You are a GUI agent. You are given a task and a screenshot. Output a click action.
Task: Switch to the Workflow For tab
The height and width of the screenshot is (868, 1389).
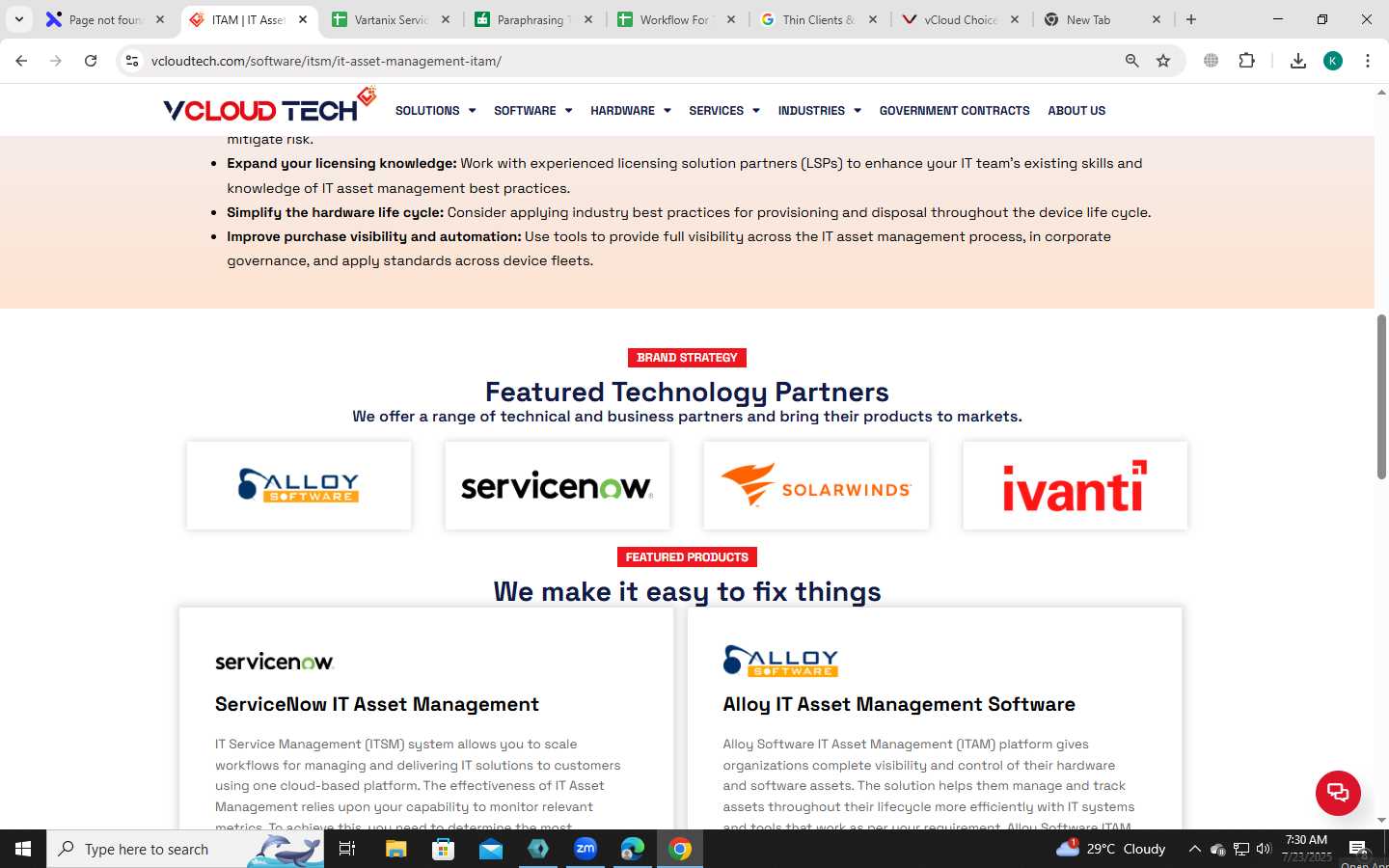click(x=676, y=19)
